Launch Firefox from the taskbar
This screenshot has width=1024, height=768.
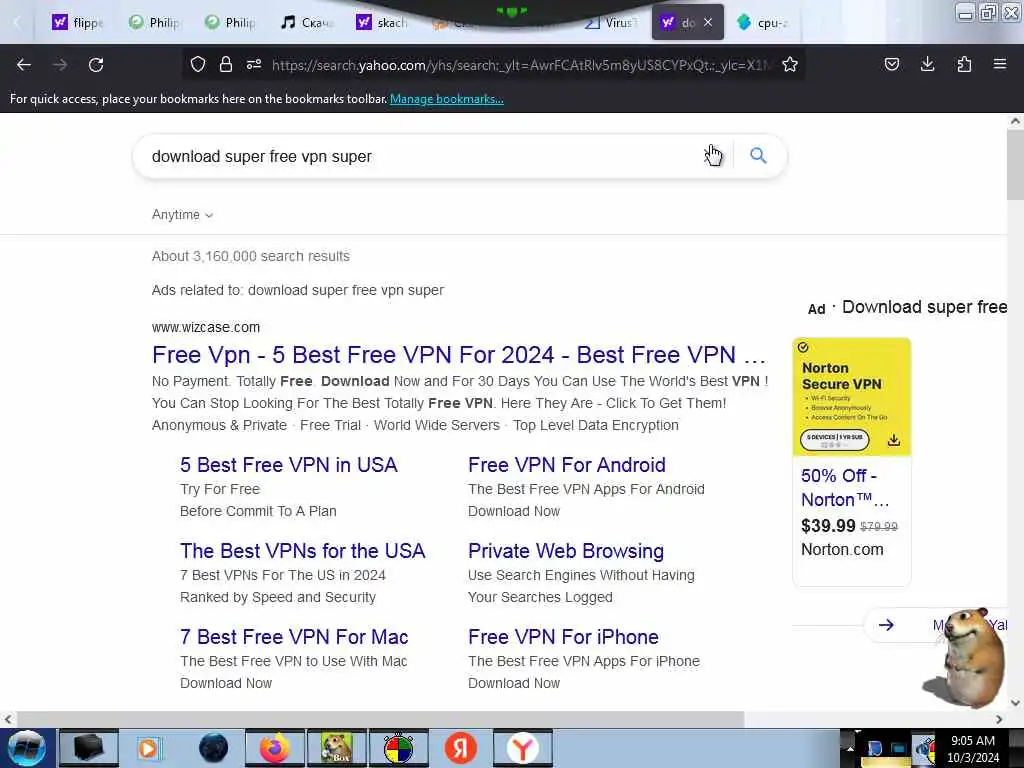click(x=274, y=748)
